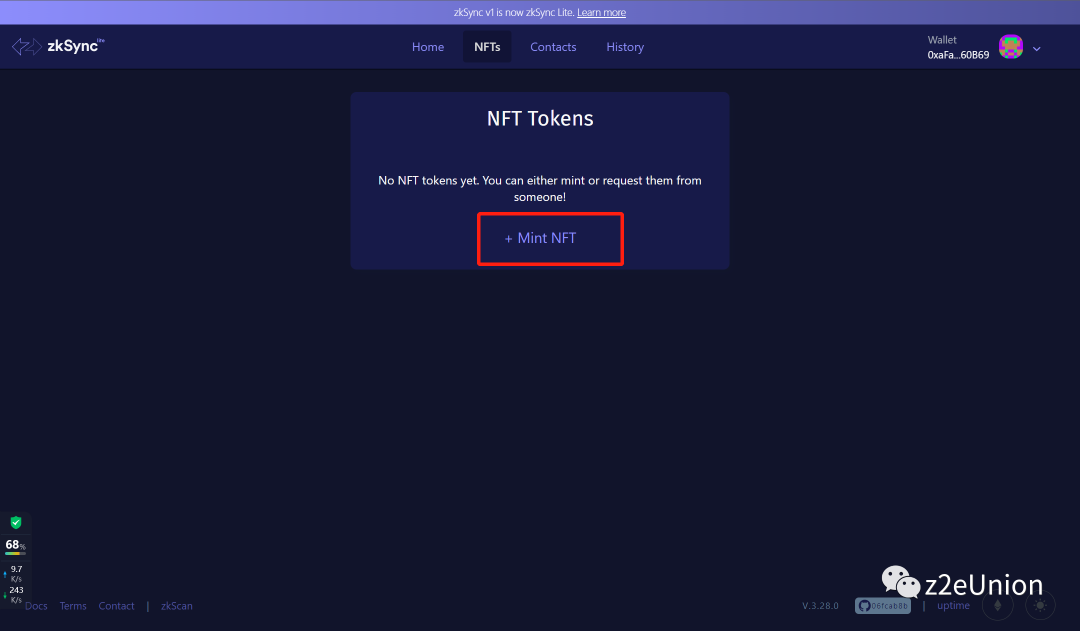Expand the wallet account dropdown chevron
Viewport: 1080px width, 631px height.
(x=1037, y=48)
